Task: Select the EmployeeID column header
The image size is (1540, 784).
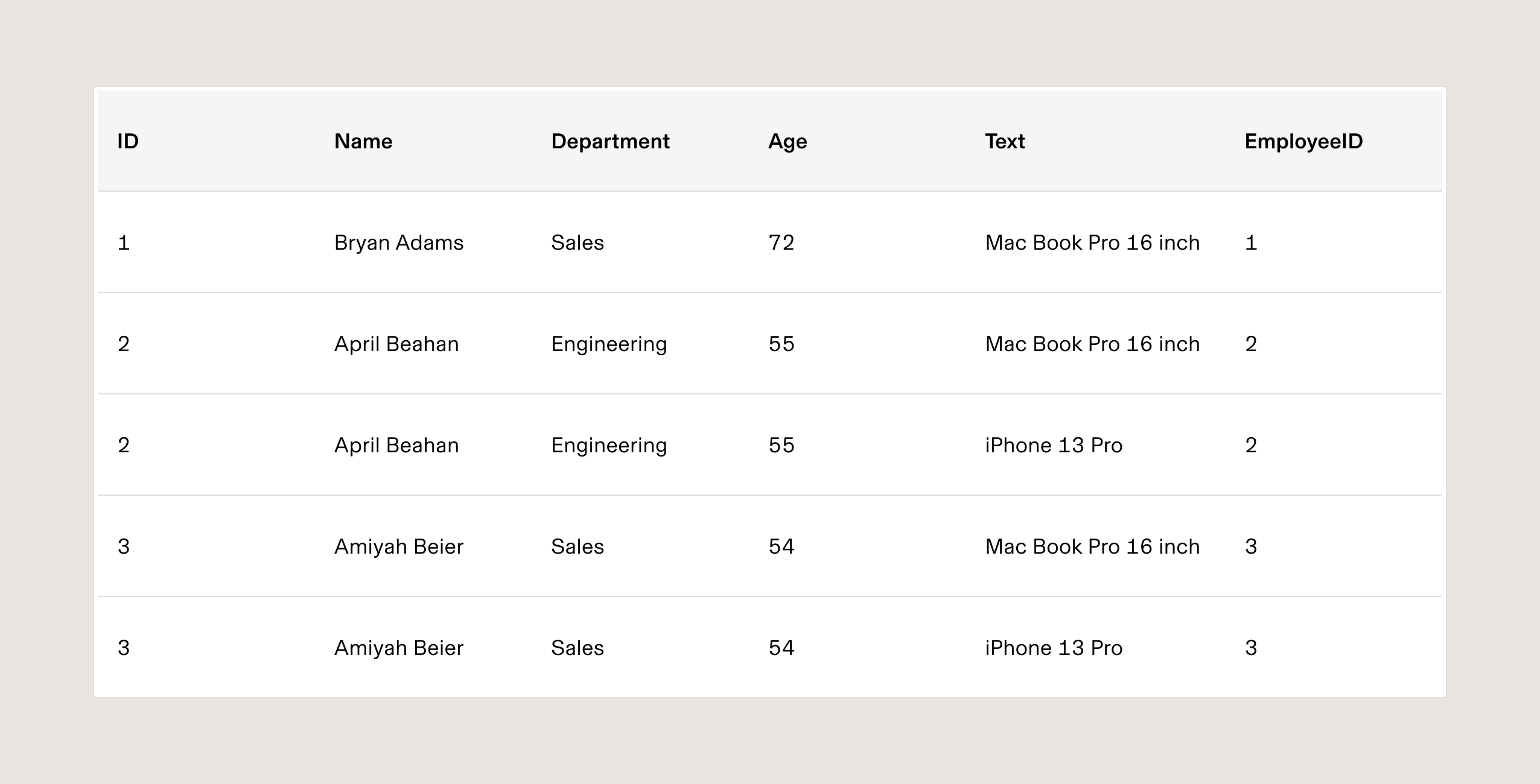Action: coord(1303,141)
